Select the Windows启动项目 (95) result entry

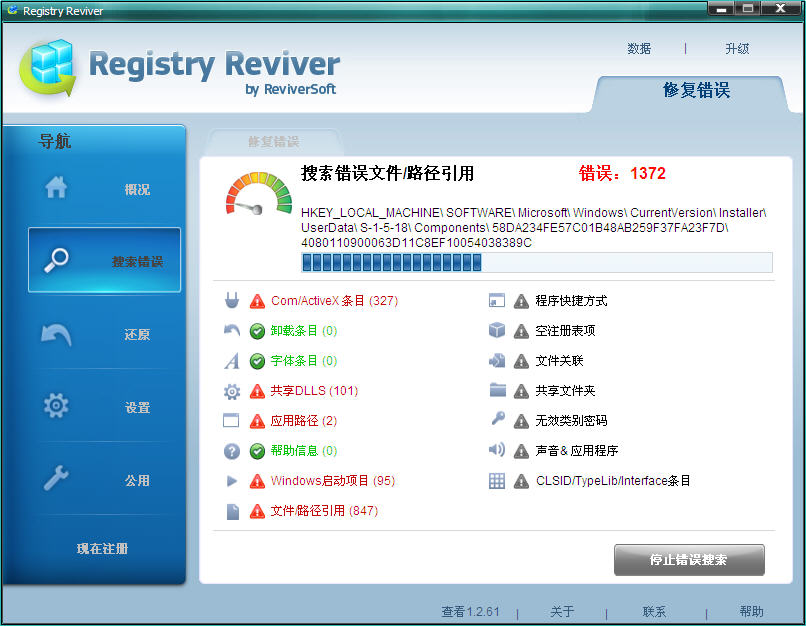[332, 481]
